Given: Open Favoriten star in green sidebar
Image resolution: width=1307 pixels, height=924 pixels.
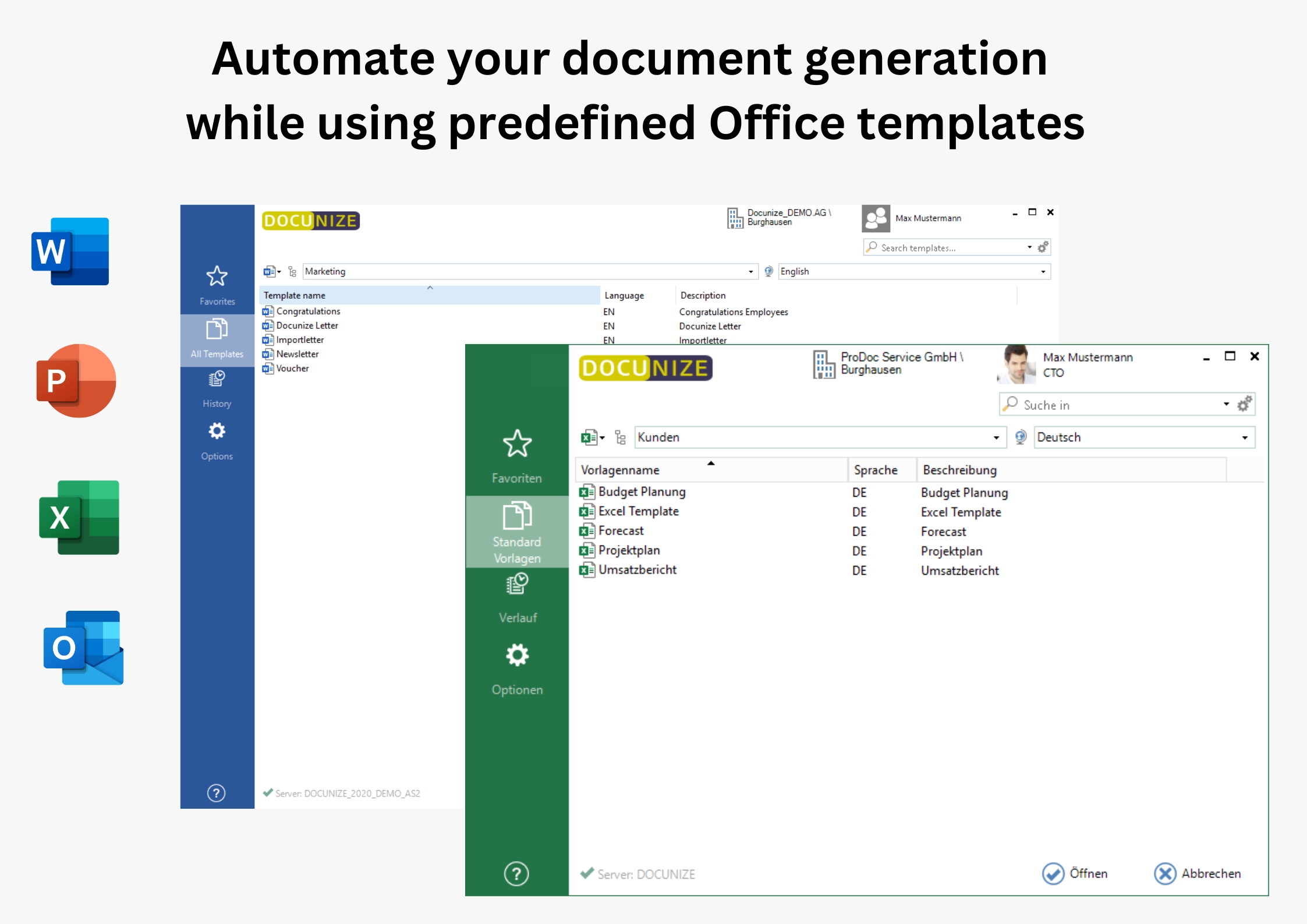Looking at the screenshot, I should point(516,444).
